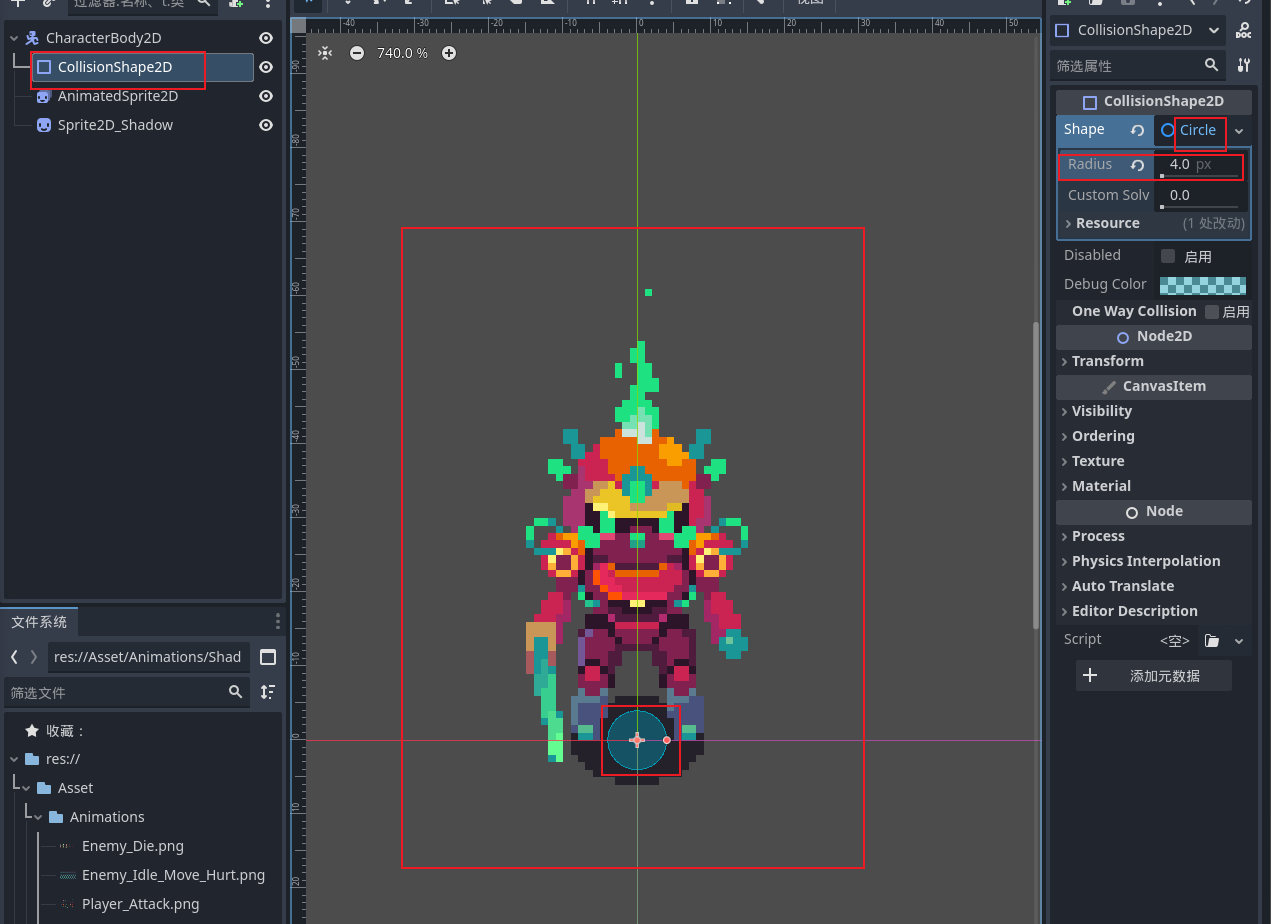Viewport: 1271px width, 924px height.
Task: Select the 收藏 favorites row
Action: [56, 731]
